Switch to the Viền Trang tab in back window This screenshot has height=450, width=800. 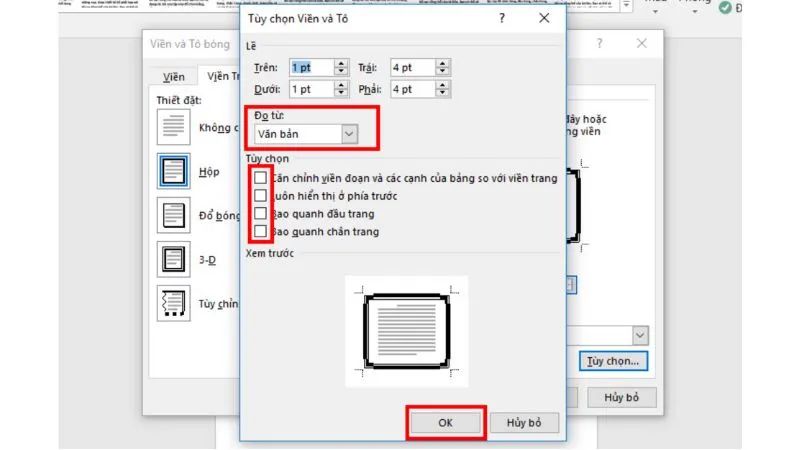click(x=220, y=76)
